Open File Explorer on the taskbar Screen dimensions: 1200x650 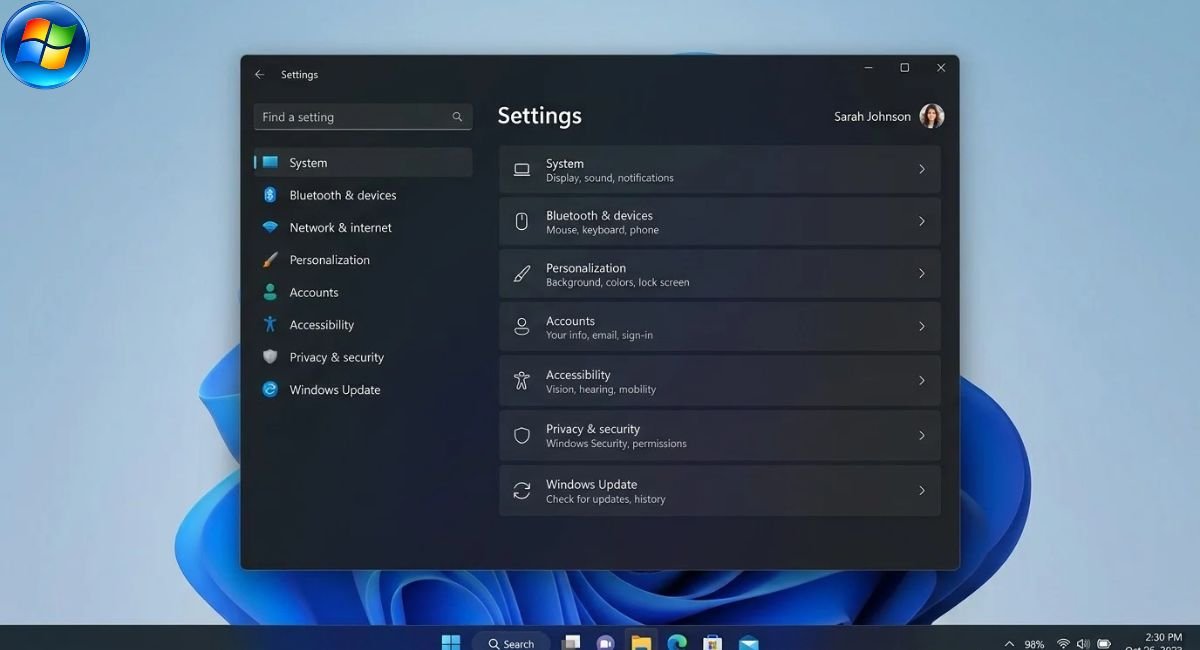(641, 643)
